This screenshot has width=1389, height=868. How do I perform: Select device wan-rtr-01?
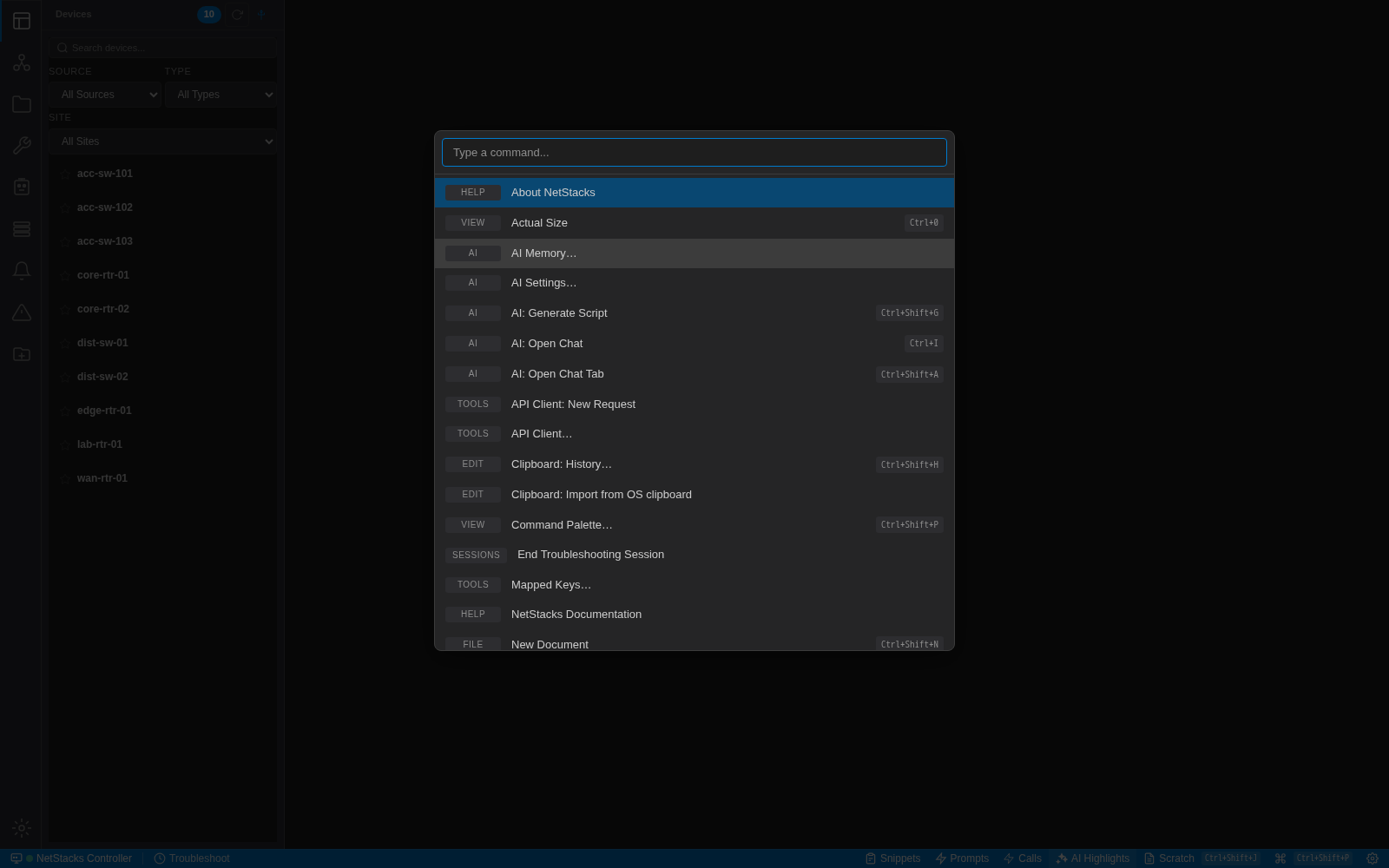coord(163,478)
